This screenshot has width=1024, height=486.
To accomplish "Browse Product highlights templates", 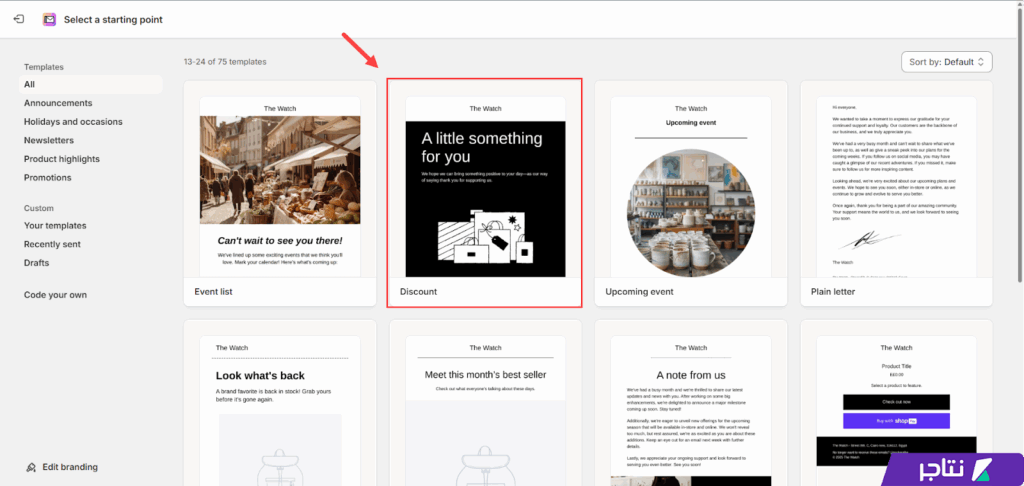I will pos(62,159).
